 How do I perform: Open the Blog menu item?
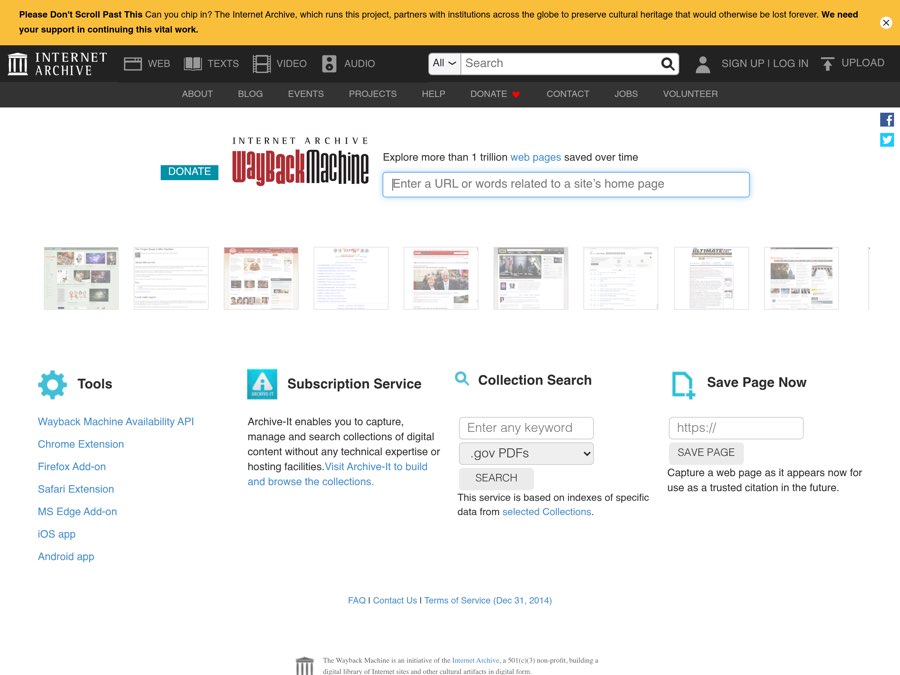click(x=250, y=94)
